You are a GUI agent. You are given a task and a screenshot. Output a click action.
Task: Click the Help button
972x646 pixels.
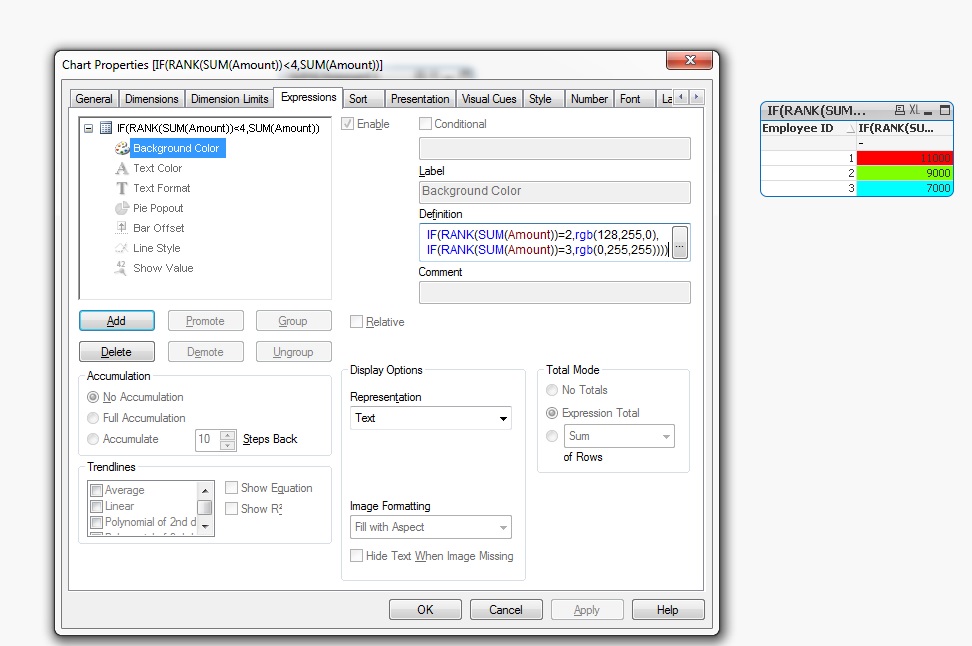(668, 609)
